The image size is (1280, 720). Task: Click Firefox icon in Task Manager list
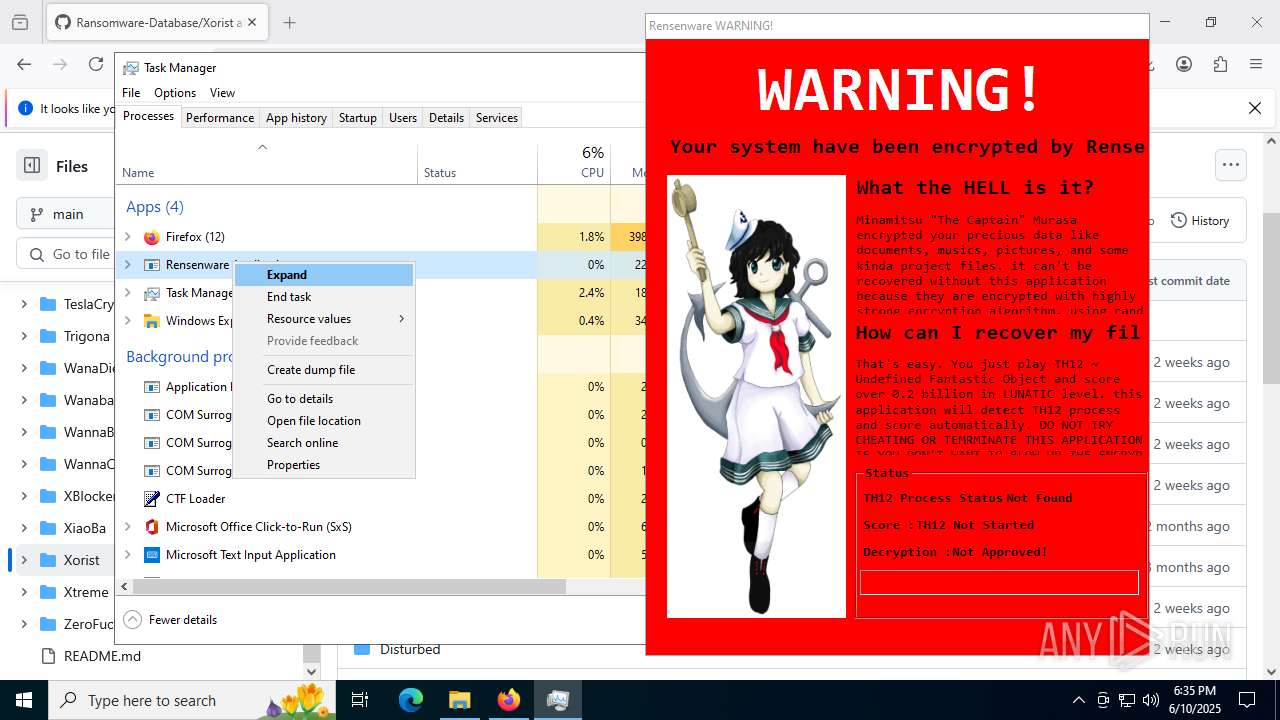coord(152,237)
